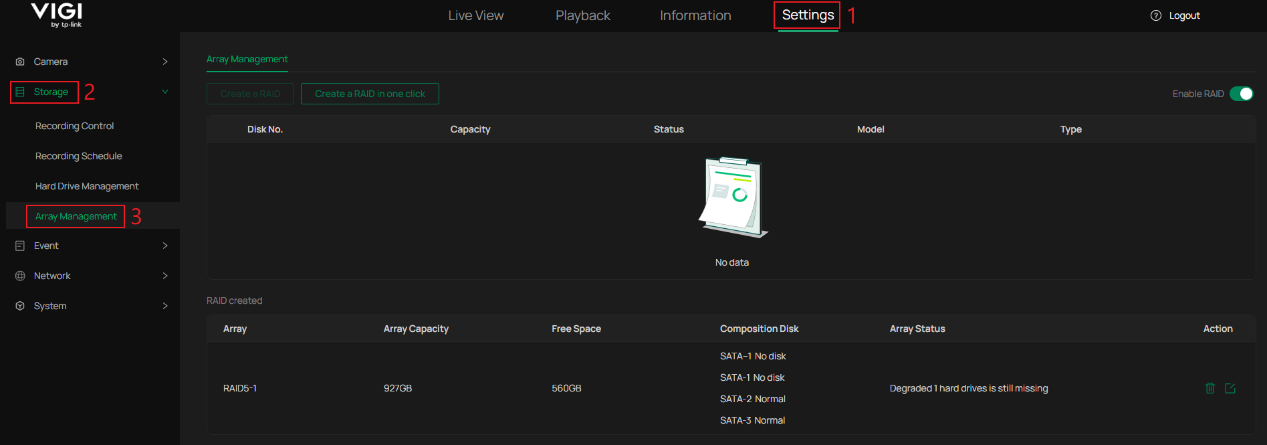Click the System label in the sidebar
Viewport: 1267px width, 445px height.
point(50,306)
